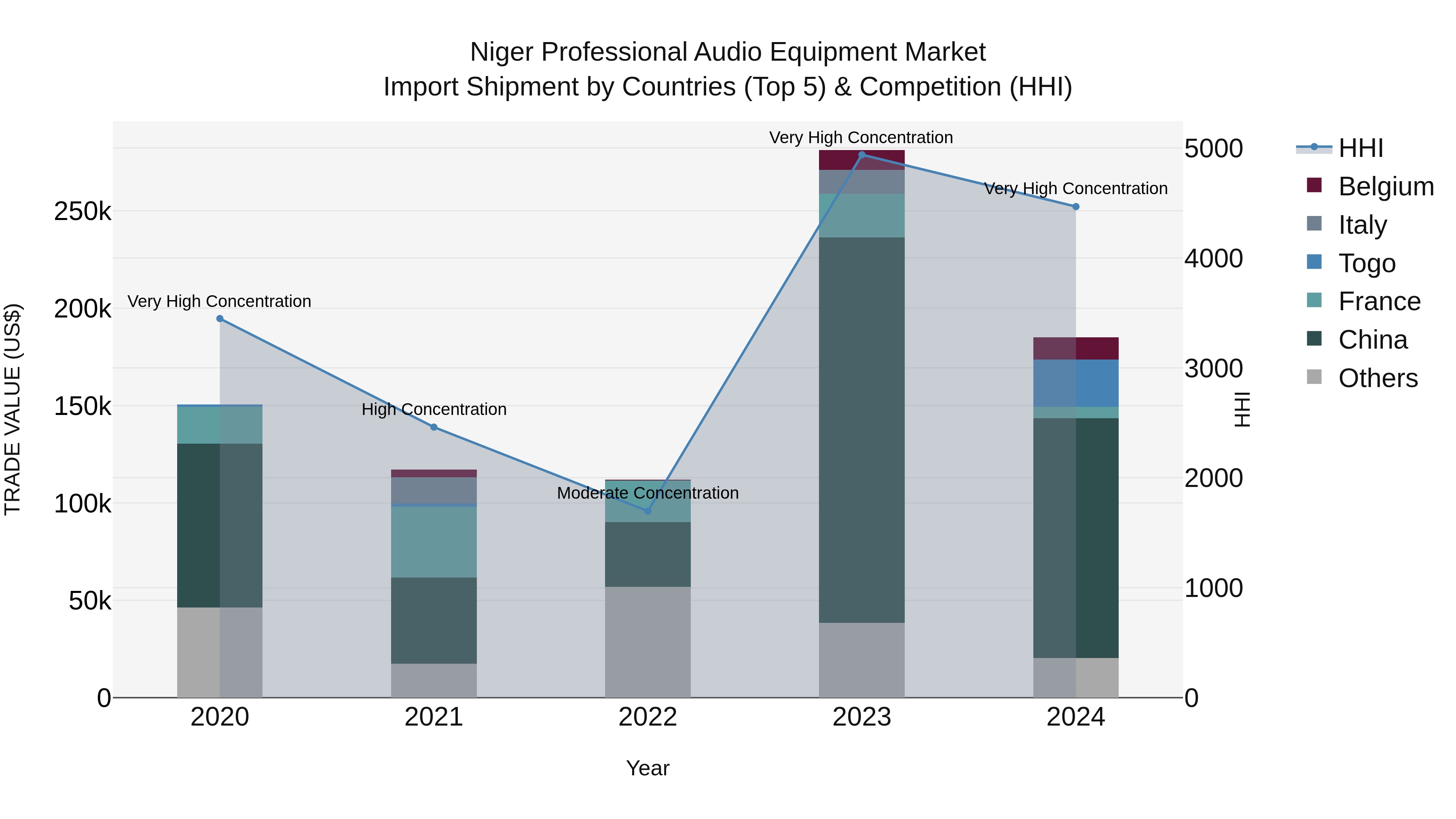Screen dimensions: 1456x819
Task: Click the 2023 HHI data point marker
Action: click(862, 154)
